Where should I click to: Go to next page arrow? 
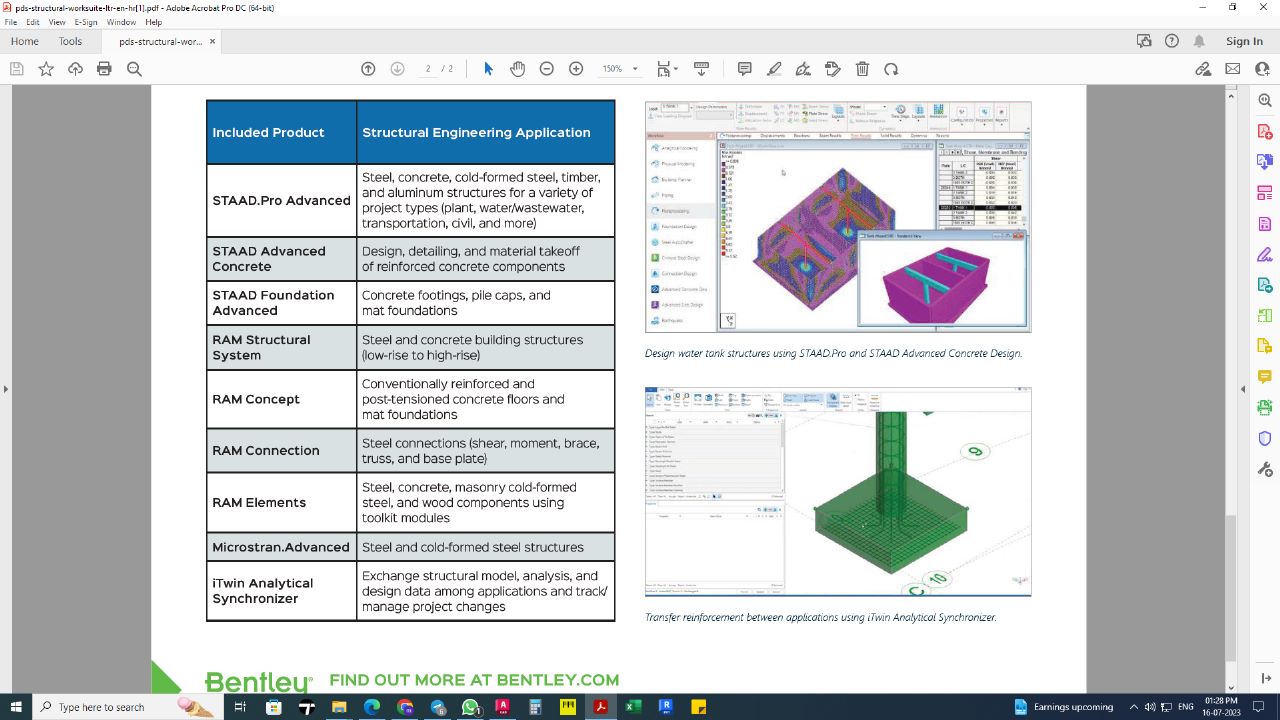(397, 69)
